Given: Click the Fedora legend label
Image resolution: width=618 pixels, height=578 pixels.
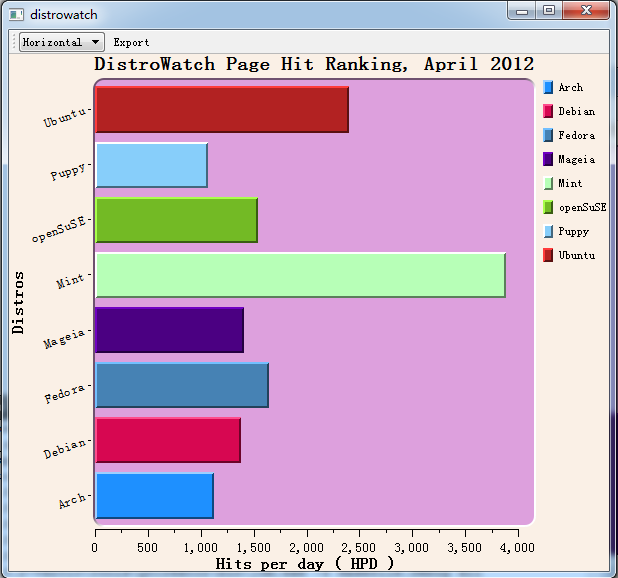Looking at the screenshot, I should pyautogui.click(x=577, y=136).
